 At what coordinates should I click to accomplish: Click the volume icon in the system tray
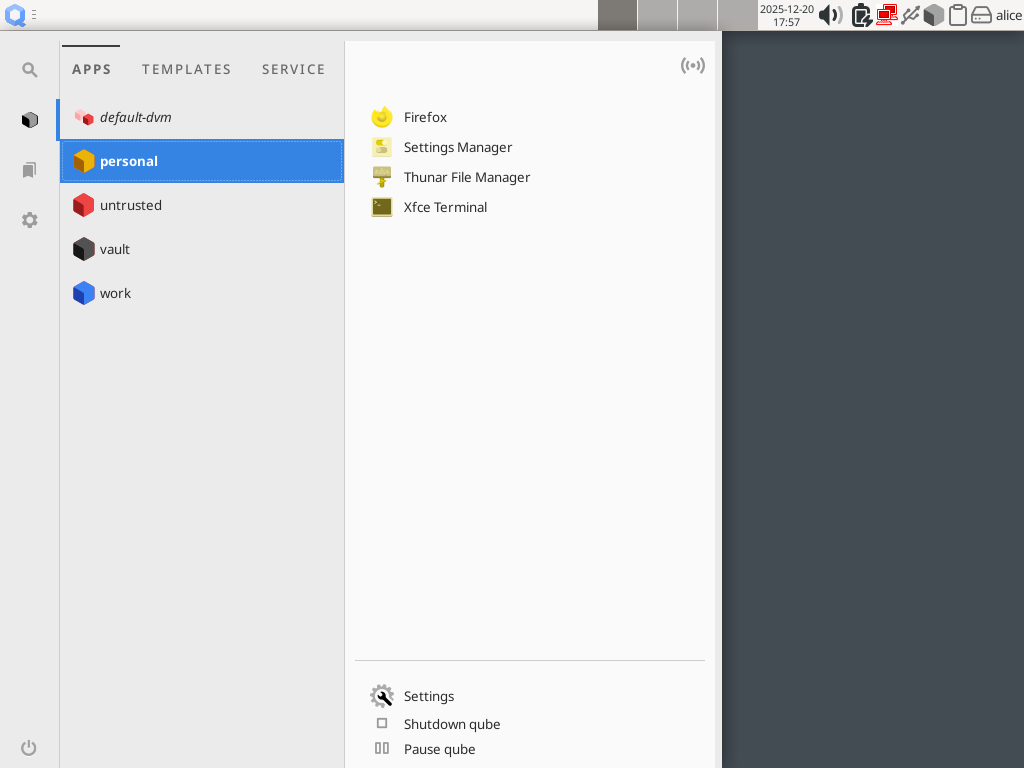pos(830,15)
